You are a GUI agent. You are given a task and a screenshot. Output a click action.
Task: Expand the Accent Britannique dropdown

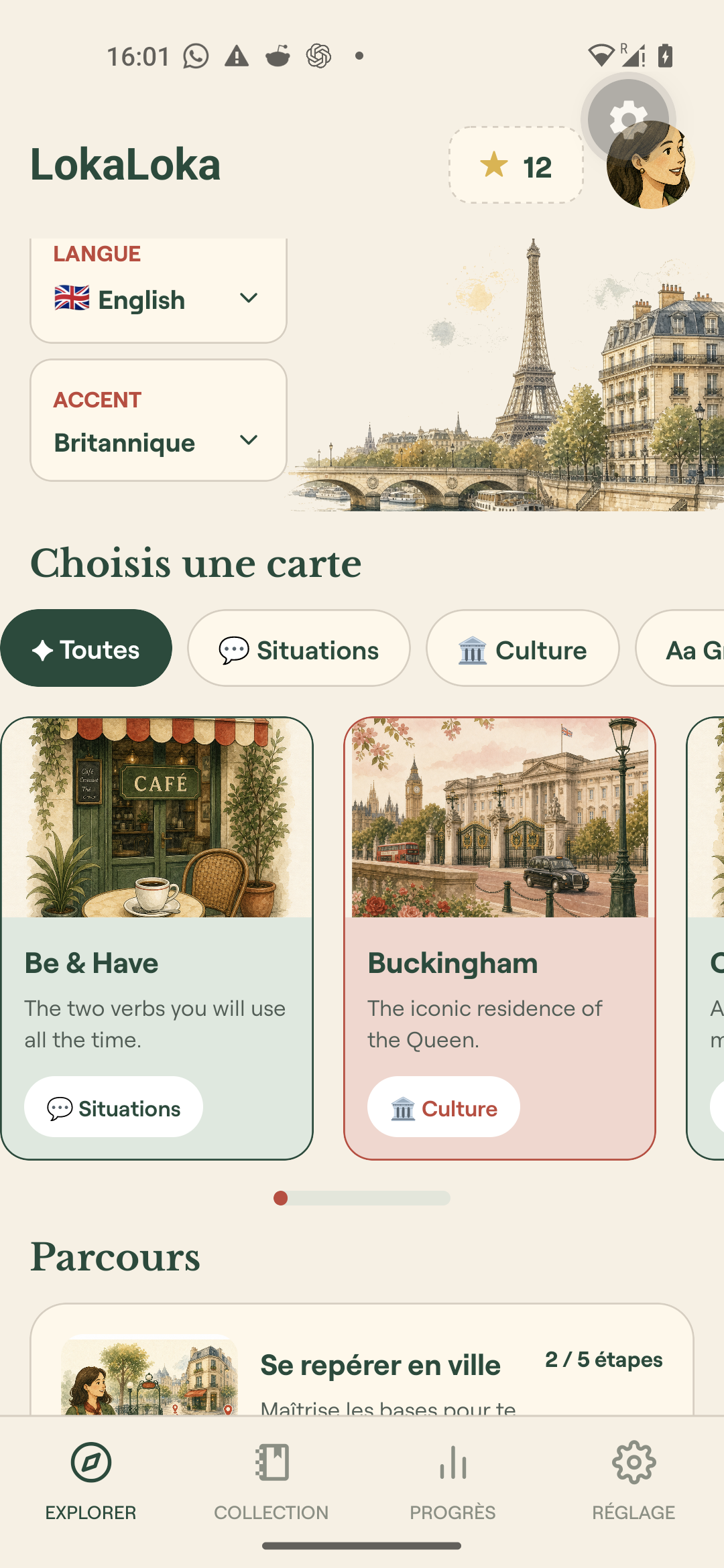[158, 420]
